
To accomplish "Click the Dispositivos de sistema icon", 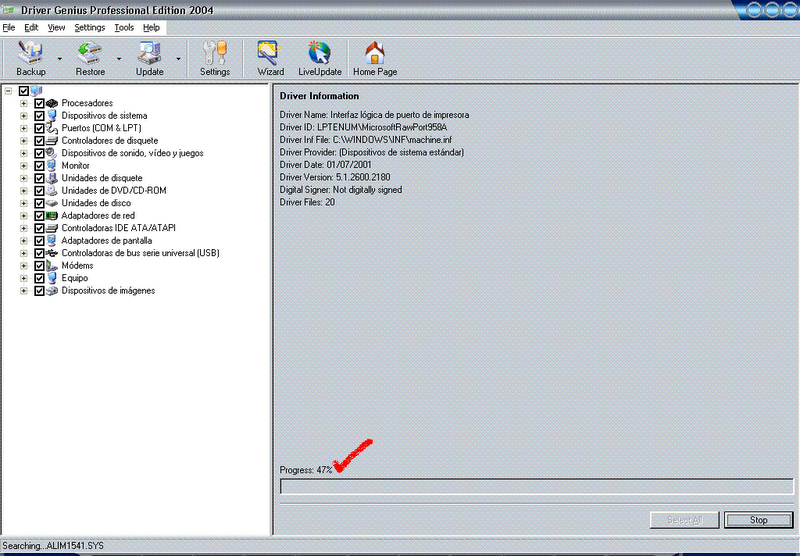I will pyautogui.click(x=52, y=116).
